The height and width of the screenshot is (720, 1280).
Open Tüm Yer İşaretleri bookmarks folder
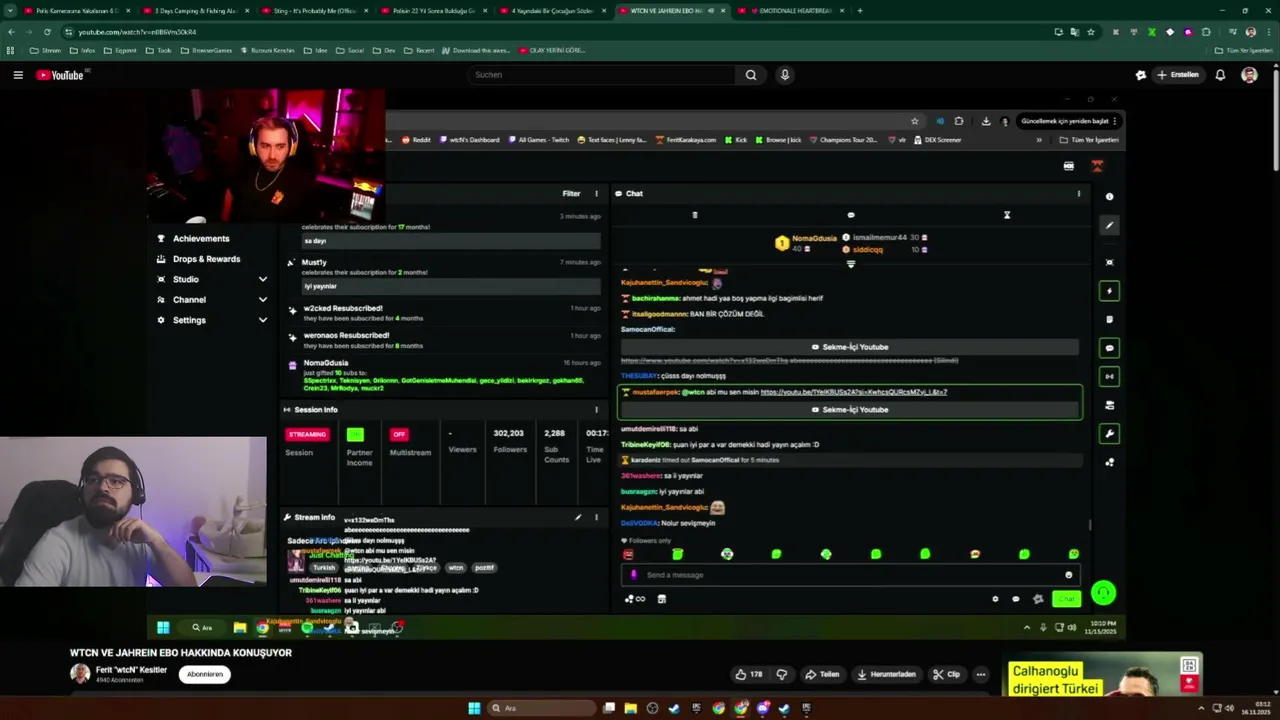[x=1244, y=50]
